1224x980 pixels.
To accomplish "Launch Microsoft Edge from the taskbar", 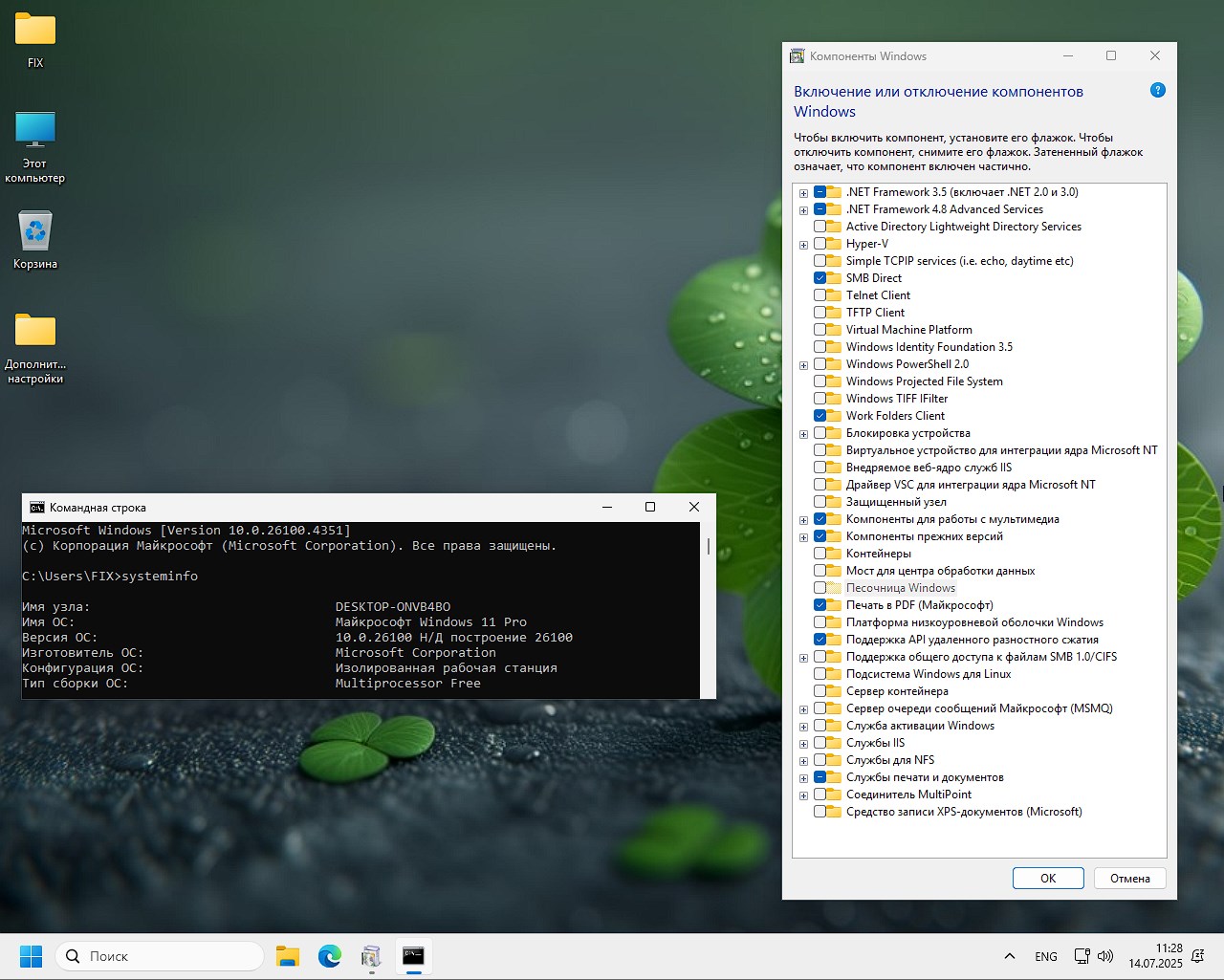I will point(330,956).
